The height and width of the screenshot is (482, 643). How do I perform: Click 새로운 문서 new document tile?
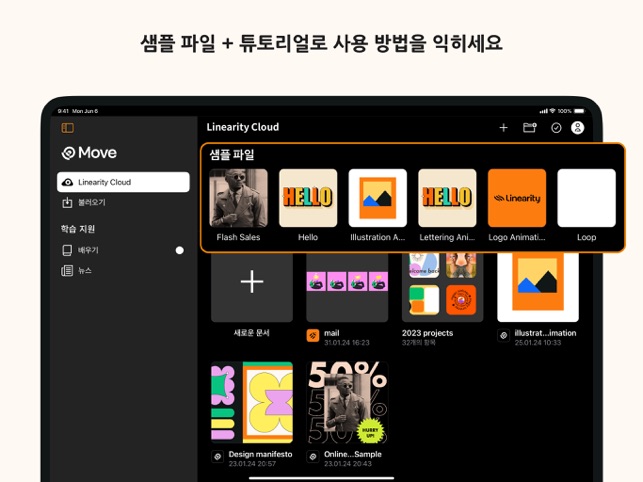click(x=252, y=287)
